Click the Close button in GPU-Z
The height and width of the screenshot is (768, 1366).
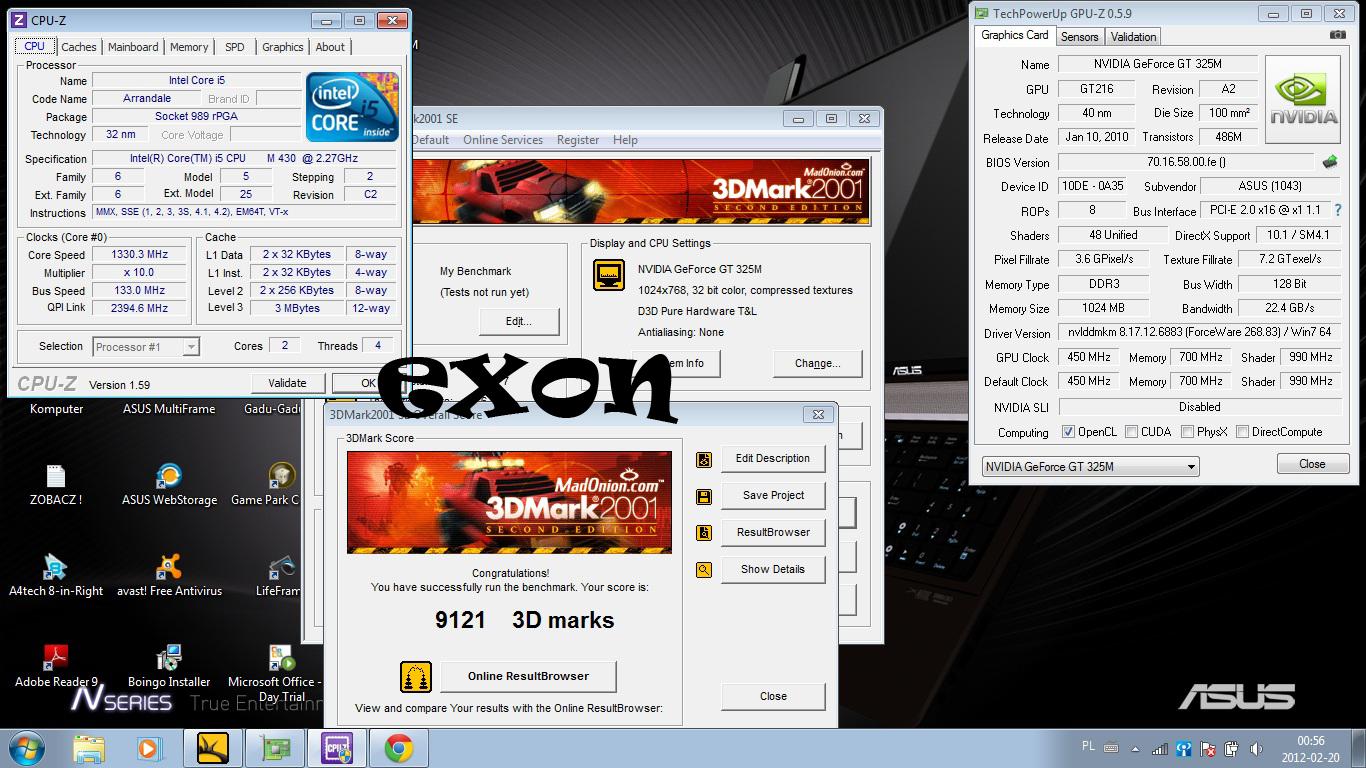tap(1312, 464)
